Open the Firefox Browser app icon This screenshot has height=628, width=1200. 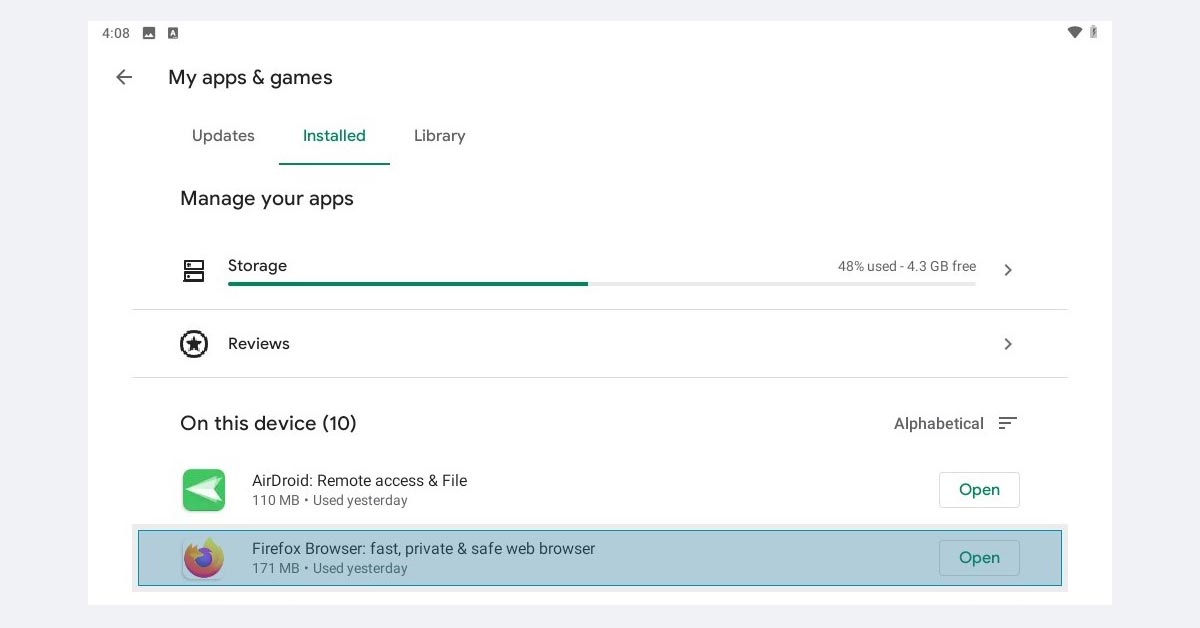204,558
